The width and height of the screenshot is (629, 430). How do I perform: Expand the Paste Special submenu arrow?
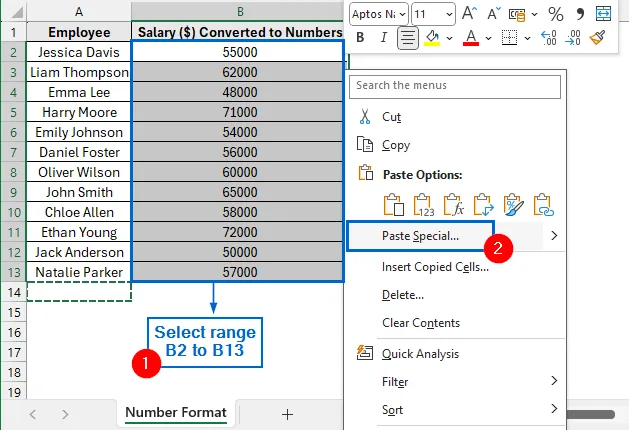(x=554, y=236)
